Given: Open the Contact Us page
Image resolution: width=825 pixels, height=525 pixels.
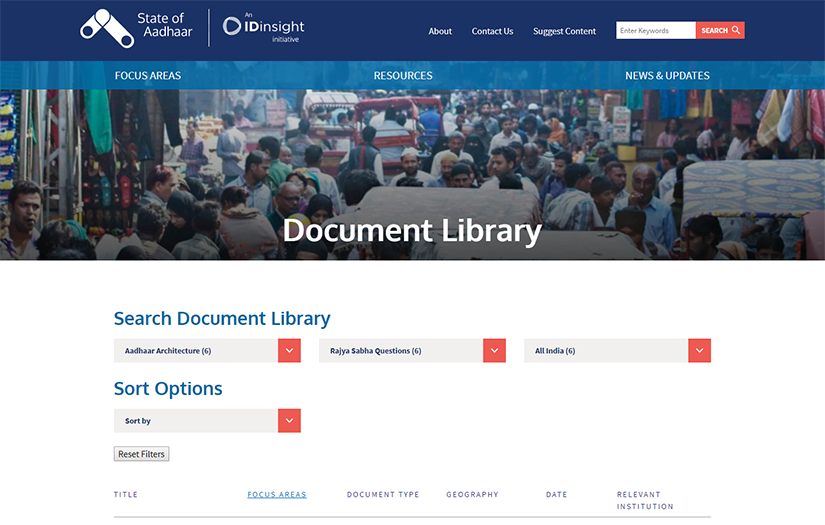Looking at the screenshot, I should [492, 31].
